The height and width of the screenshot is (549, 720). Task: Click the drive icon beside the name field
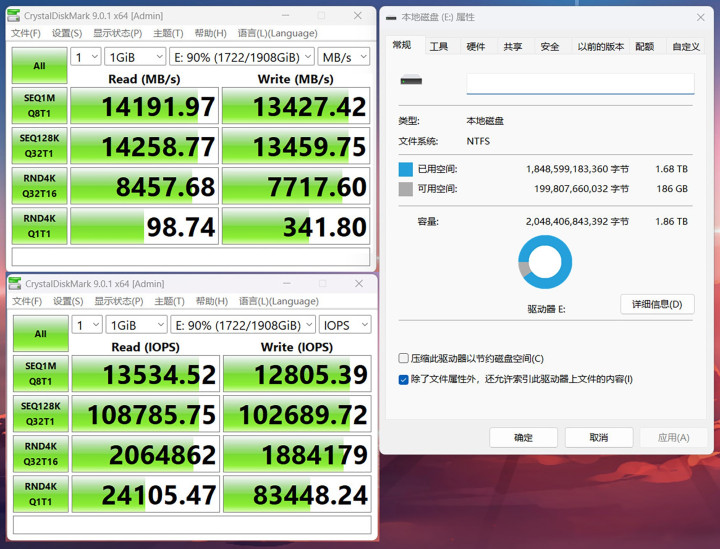coord(410,81)
